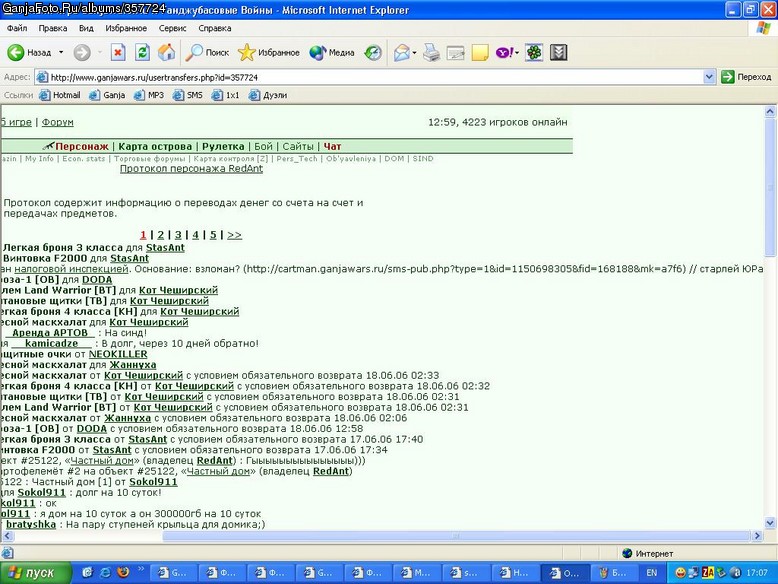Open the налоговой инспекцией link
778x584 pixels.
point(71,269)
